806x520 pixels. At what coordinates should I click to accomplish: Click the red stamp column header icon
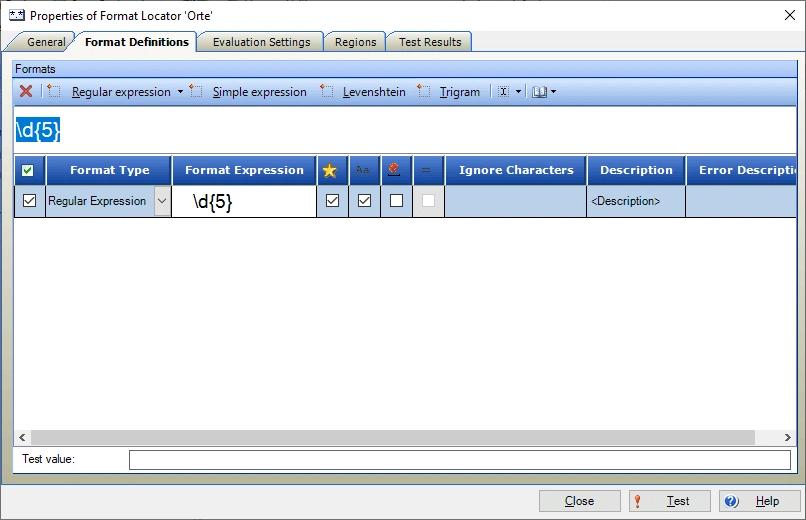point(394,171)
